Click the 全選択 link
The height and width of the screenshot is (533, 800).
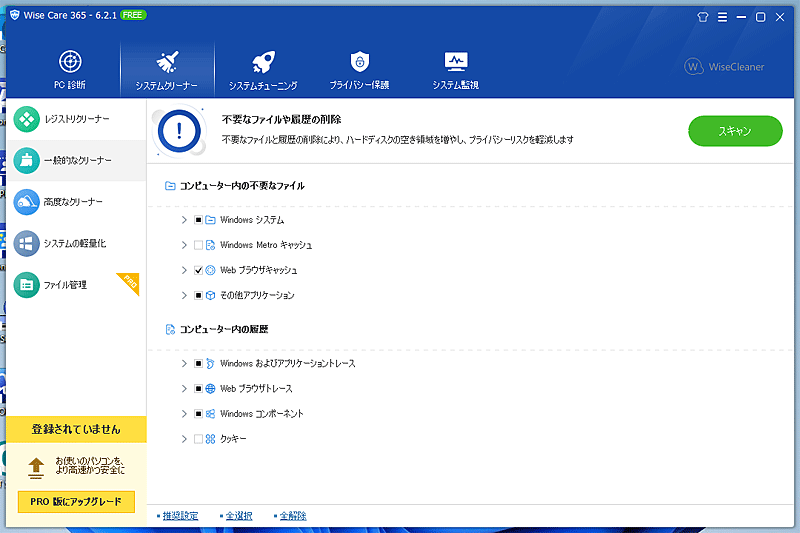[239, 516]
